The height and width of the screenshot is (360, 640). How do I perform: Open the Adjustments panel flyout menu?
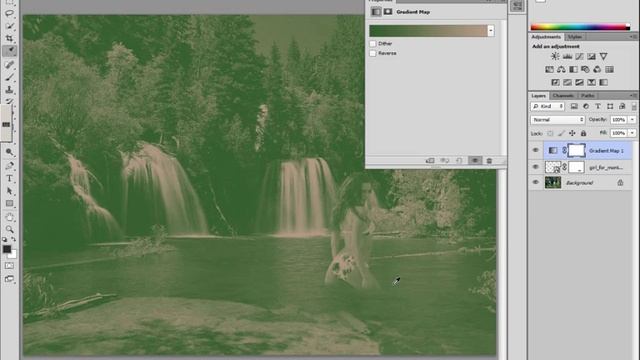[x=633, y=37]
